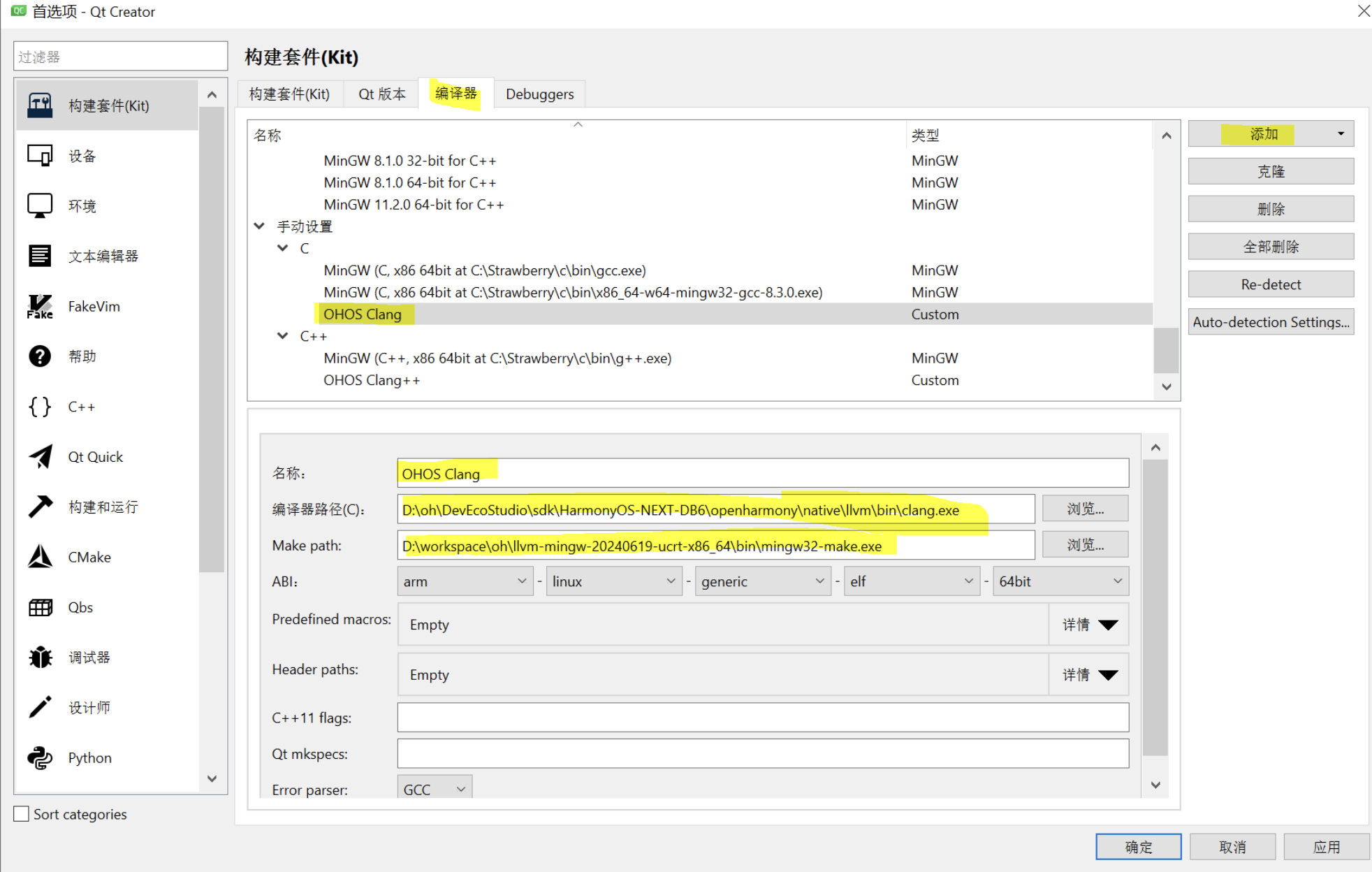Select the CMake category icon

pos(40,557)
